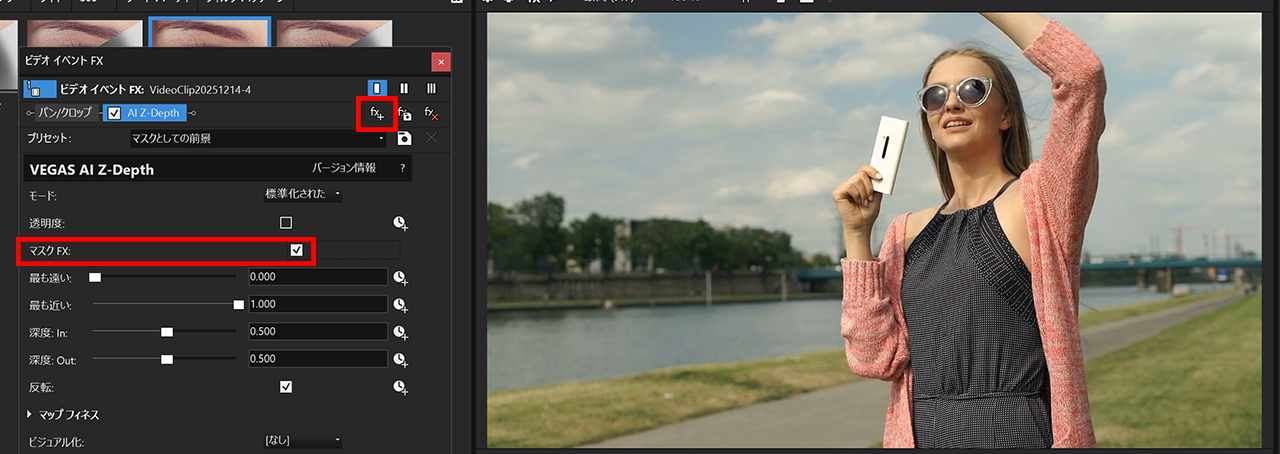The height and width of the screenshot is (454, 1280).
Task: Select パン/クロップ in the FX chain
Action: 64,113
